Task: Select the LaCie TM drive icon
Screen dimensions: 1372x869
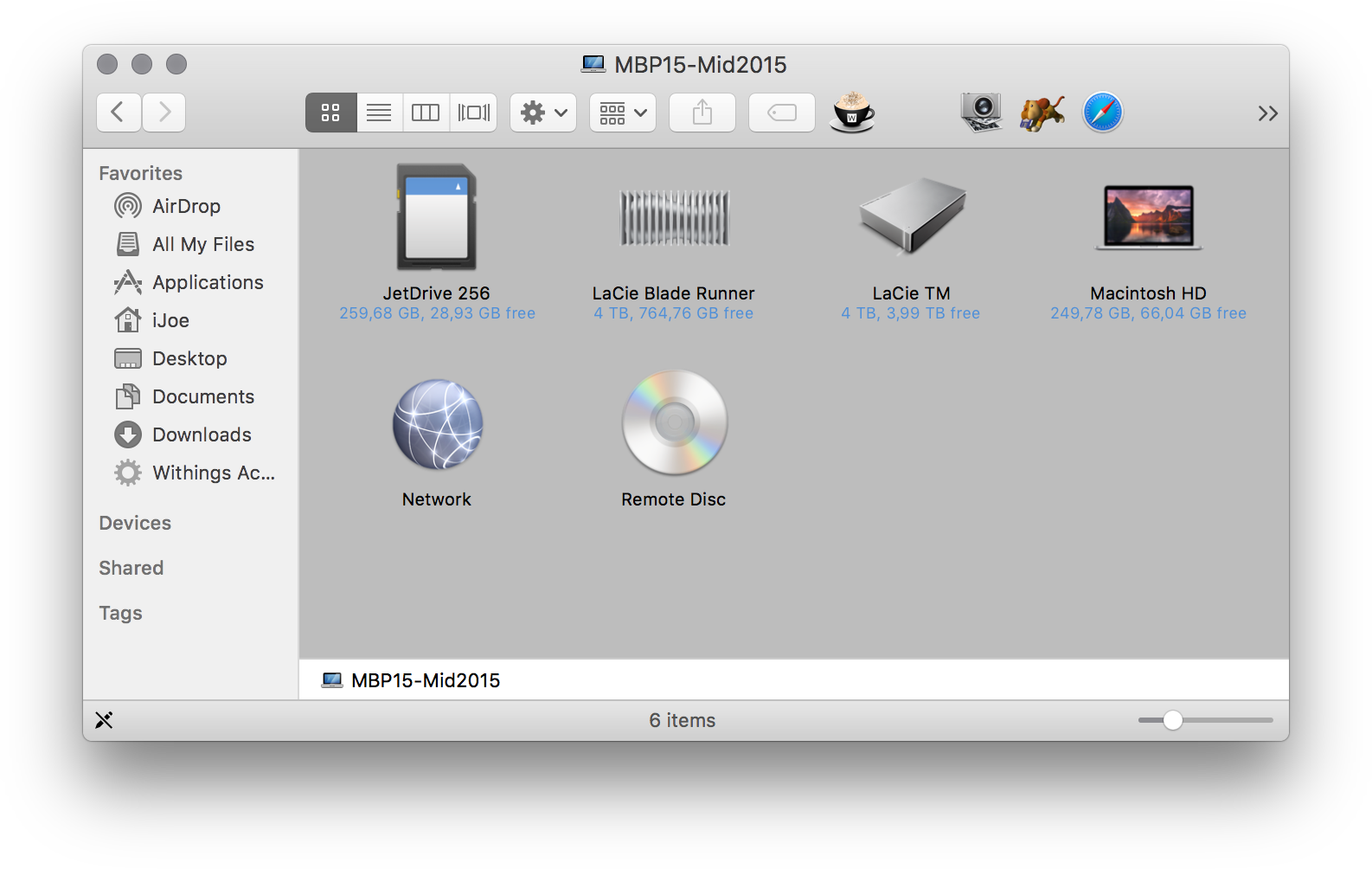Action: [912, 216]
